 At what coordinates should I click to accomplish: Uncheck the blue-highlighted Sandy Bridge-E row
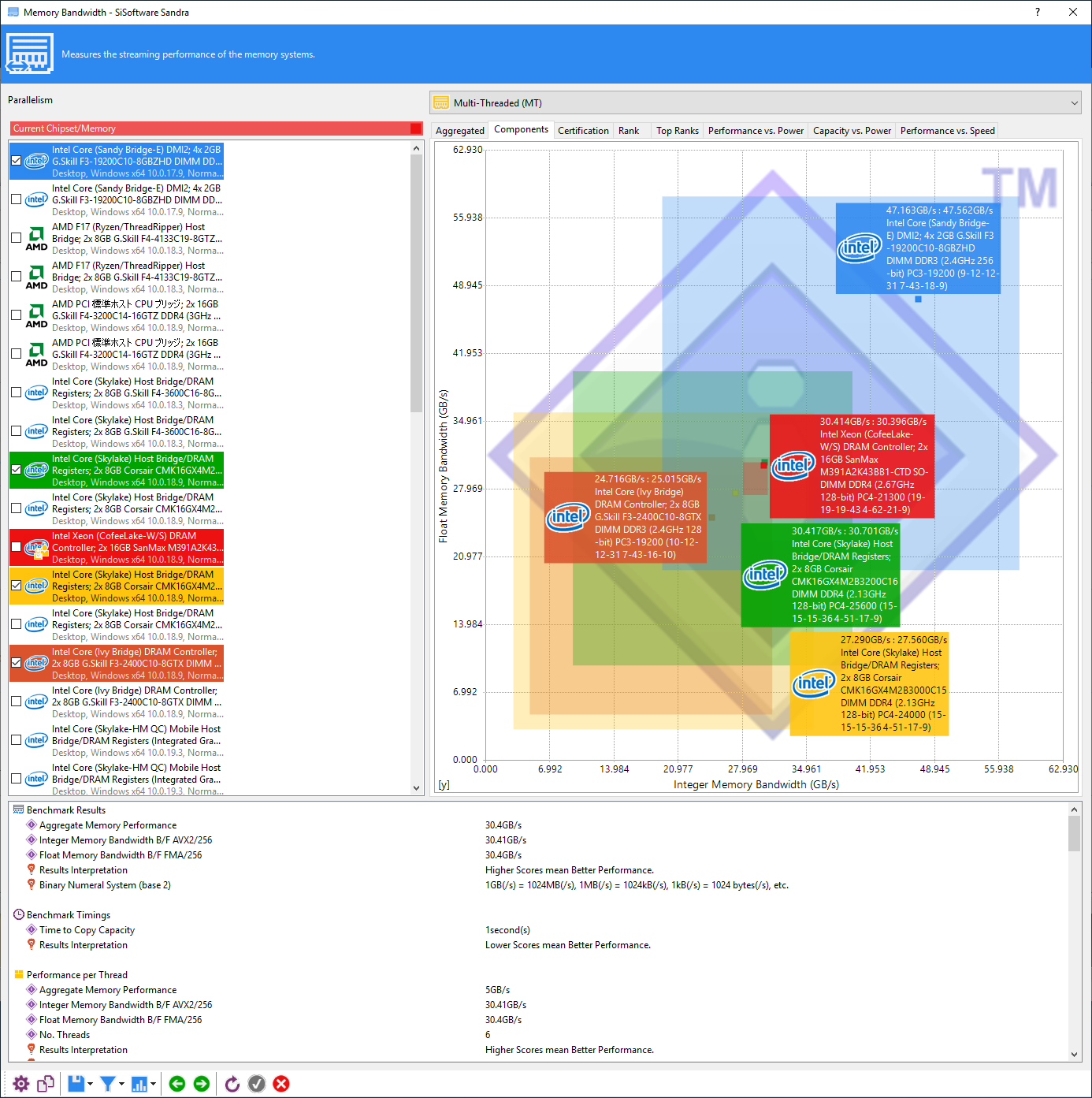coord(16,161)
